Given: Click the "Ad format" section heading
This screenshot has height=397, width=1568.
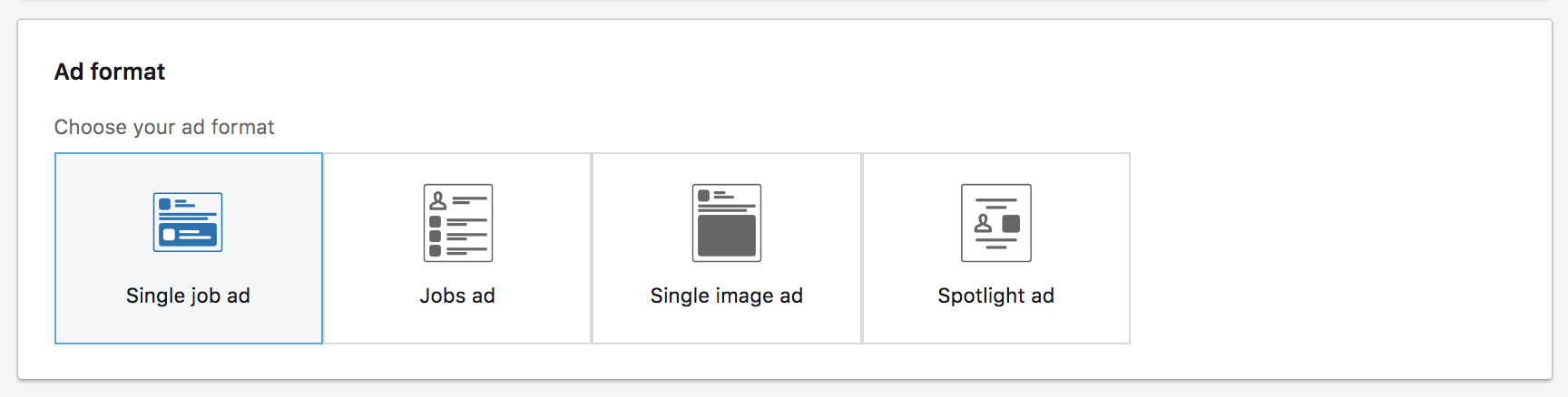Looking at the screenshot, I should pyautogui.click(x=110, y=72).
